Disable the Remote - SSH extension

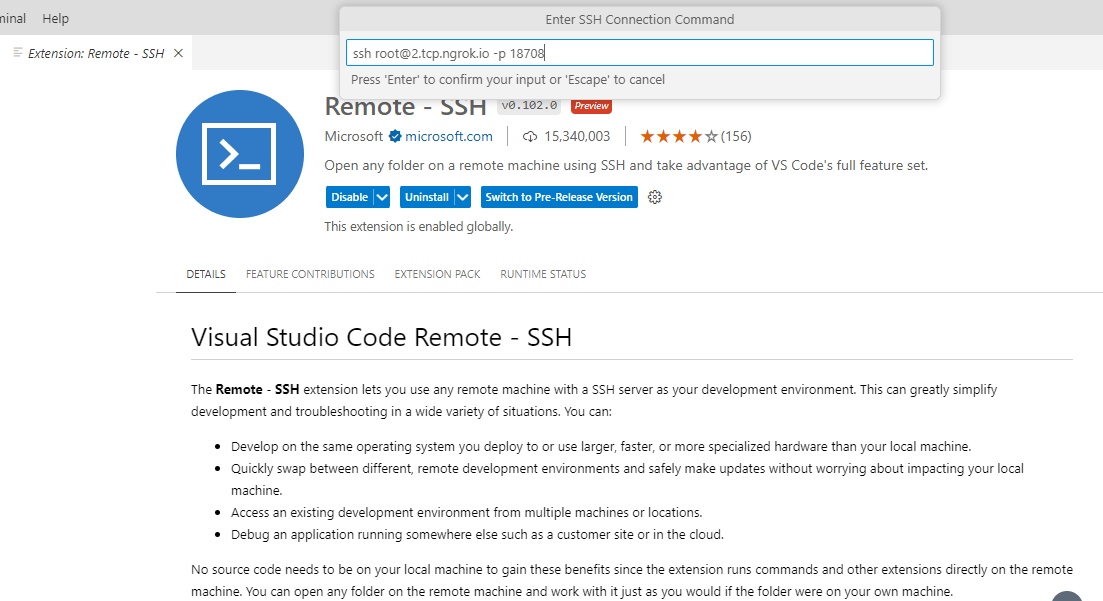[350, 197]
